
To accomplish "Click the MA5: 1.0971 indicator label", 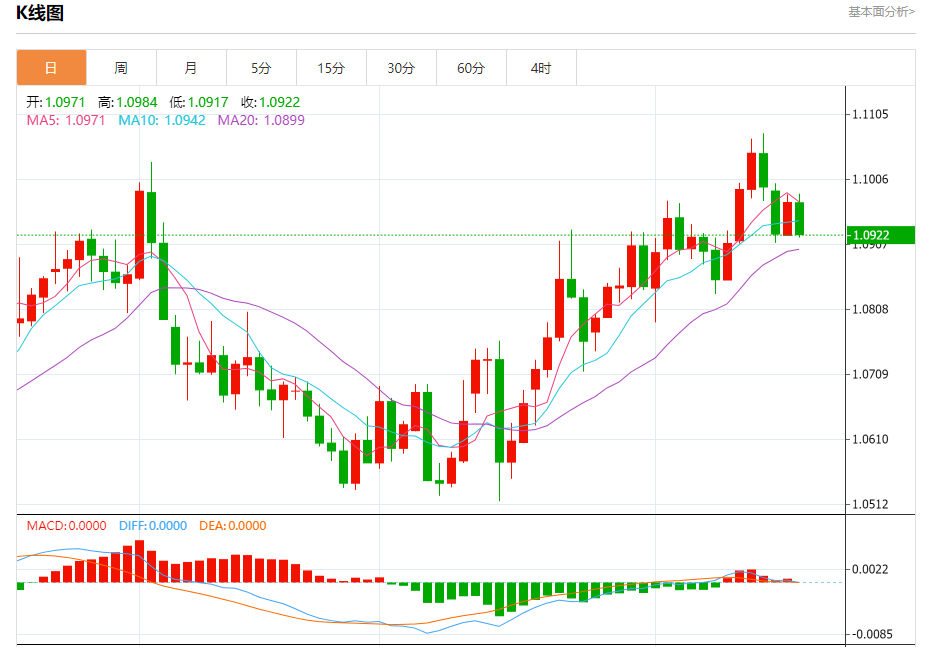I will click(x=66, y=120).
